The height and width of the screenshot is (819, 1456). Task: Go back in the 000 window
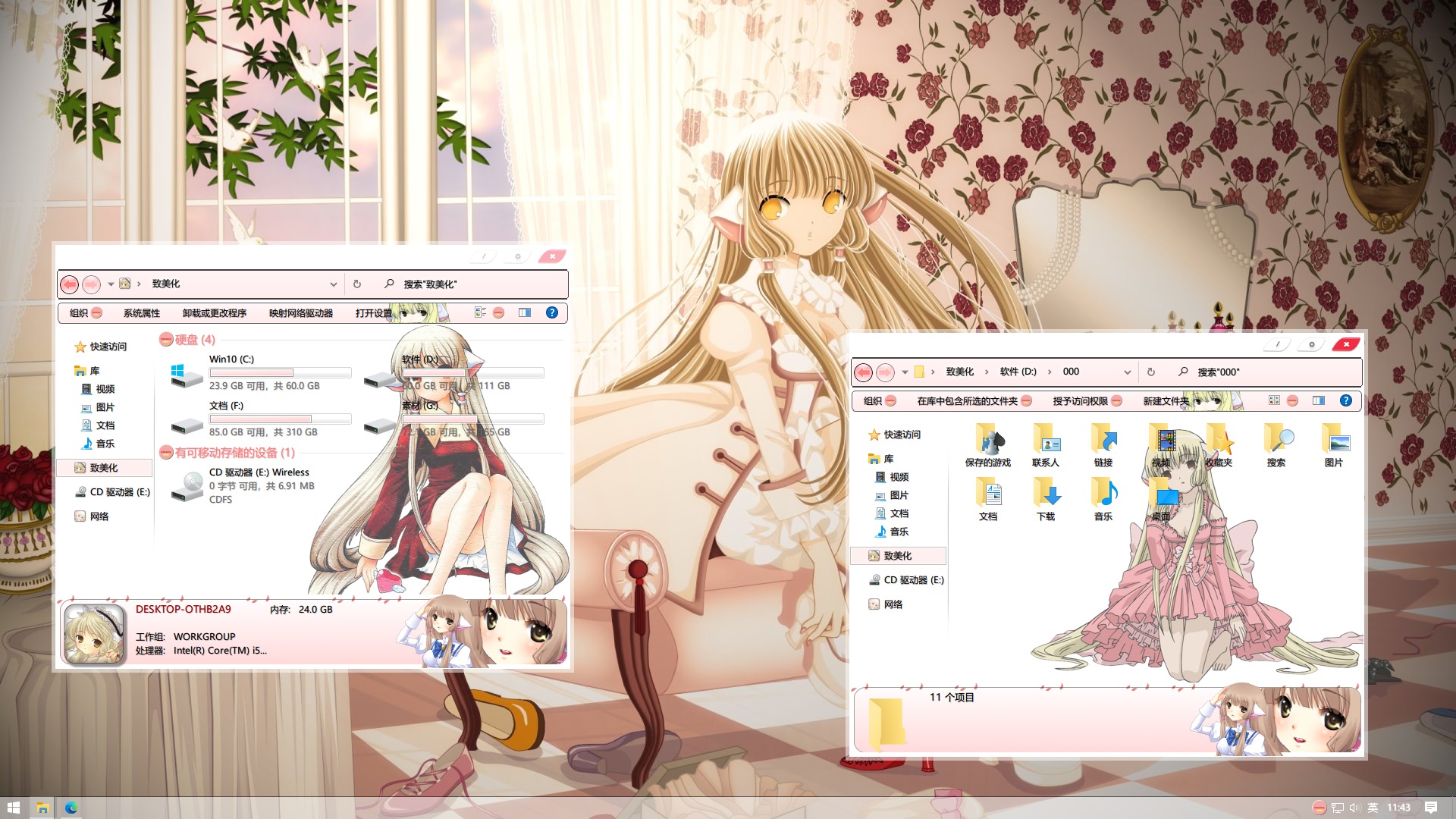(863, 372)
